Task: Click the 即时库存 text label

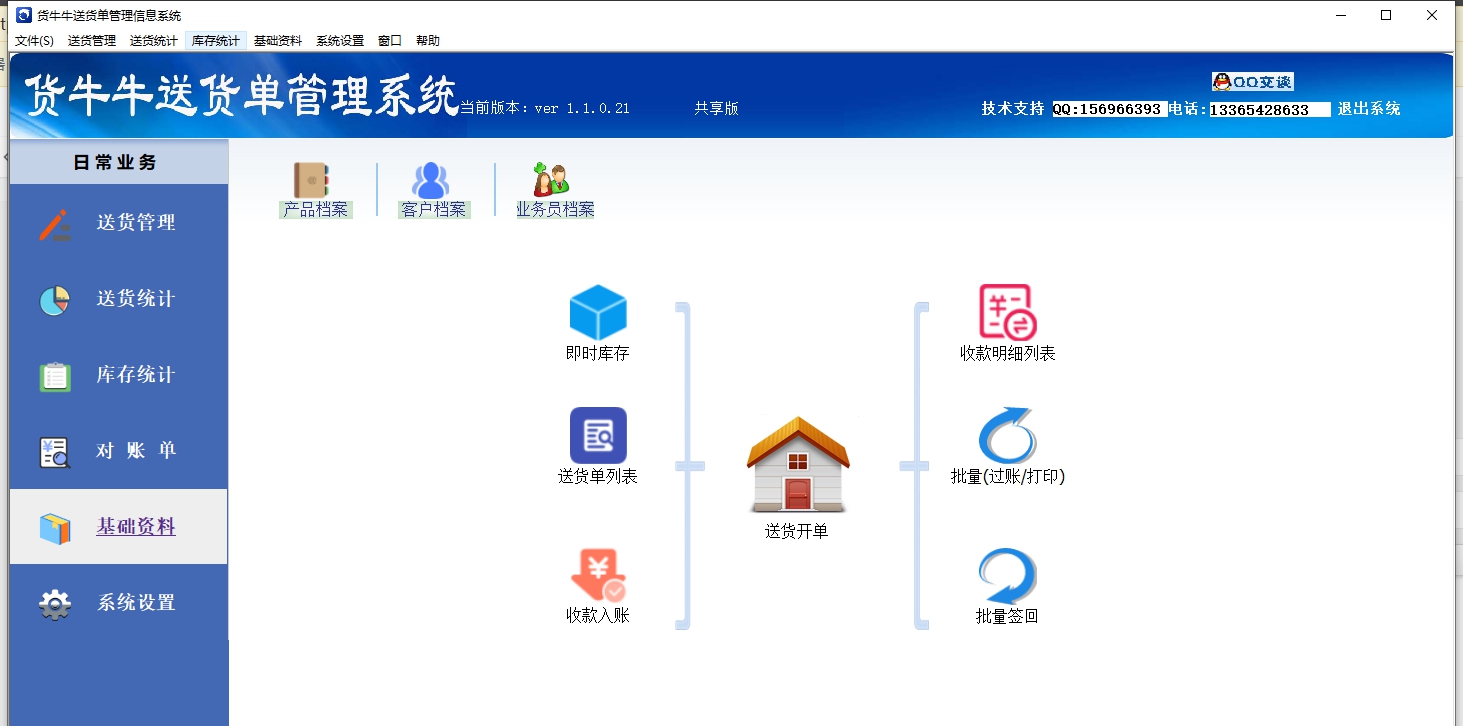Action: [598, 353]
